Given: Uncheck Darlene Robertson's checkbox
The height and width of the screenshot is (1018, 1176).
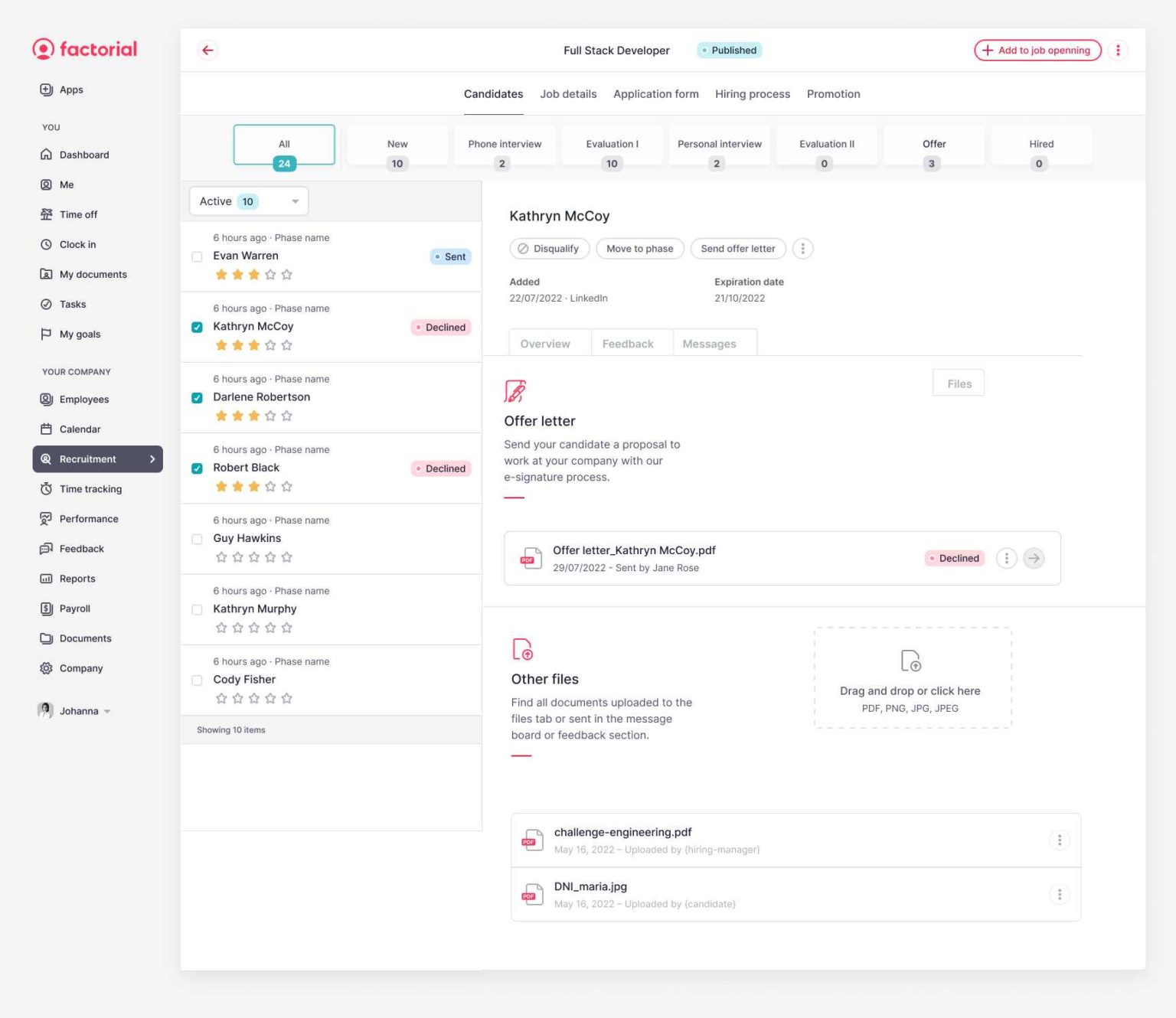Looking at the screenshot, I should click(x=197, y=398).
